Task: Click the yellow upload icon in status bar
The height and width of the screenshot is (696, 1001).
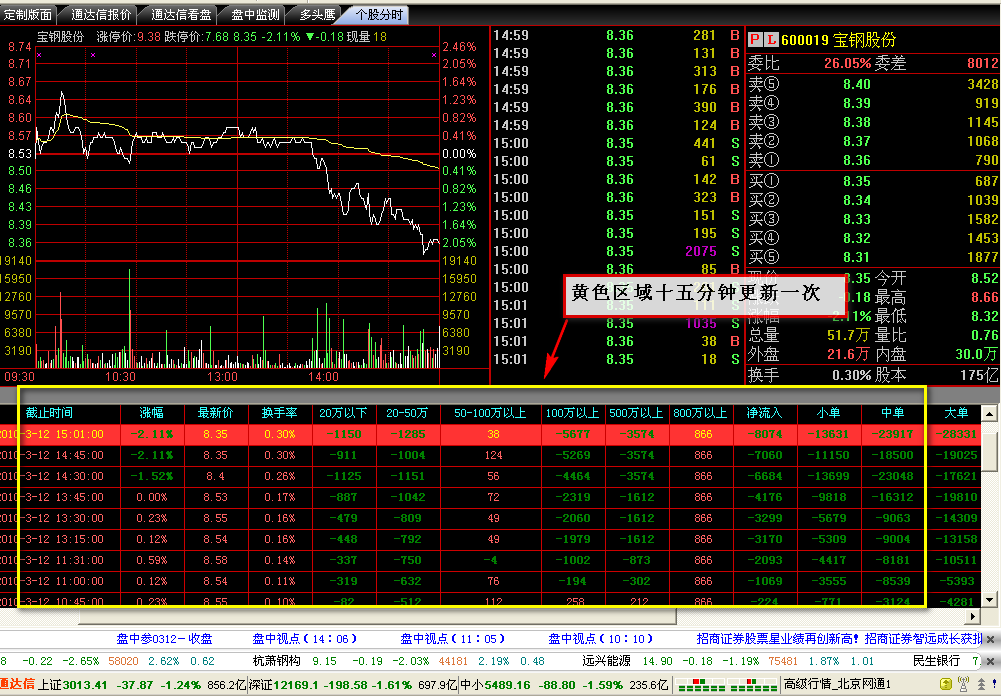Action: coord(946,685)
